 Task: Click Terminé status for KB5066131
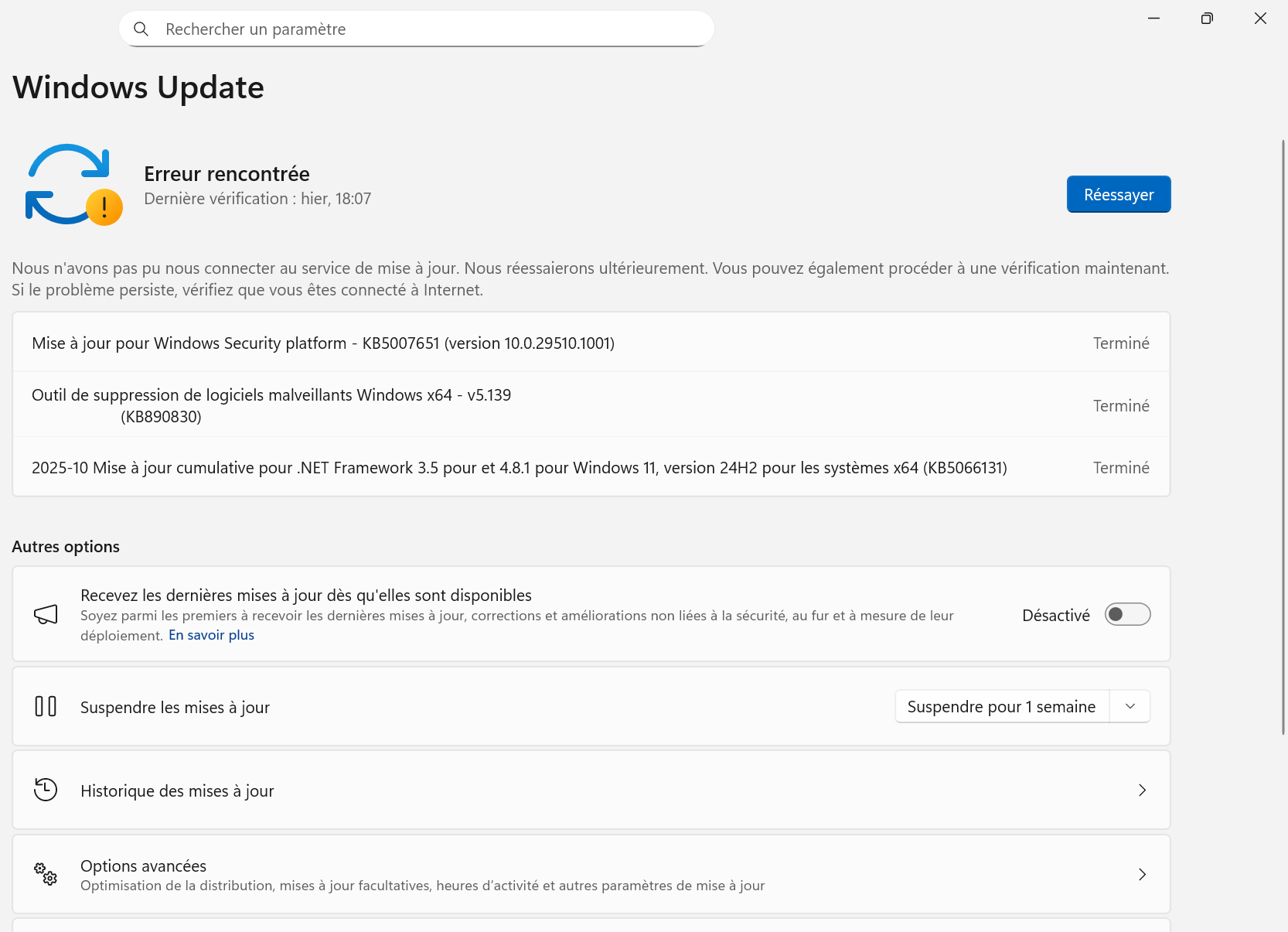(x=1121, y=468)
